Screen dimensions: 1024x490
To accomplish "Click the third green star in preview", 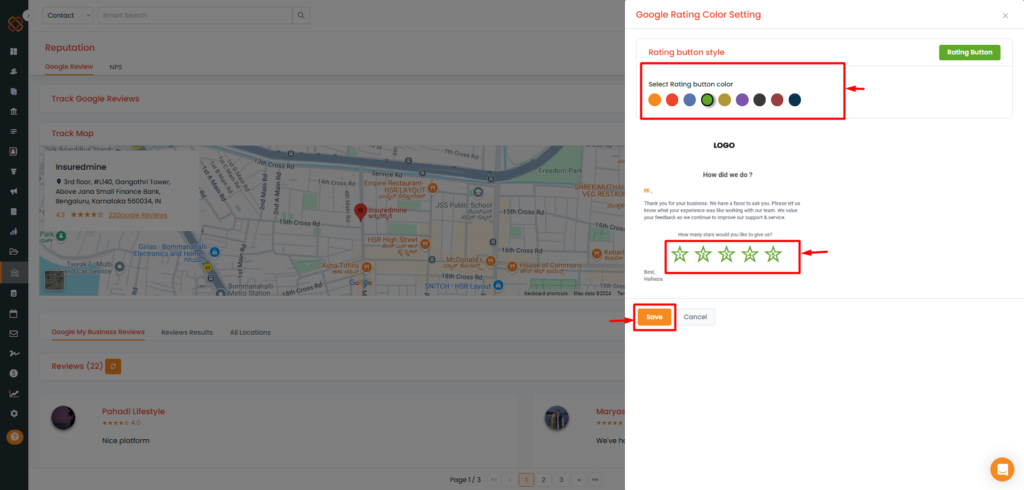I will click(x=726, y=254).
